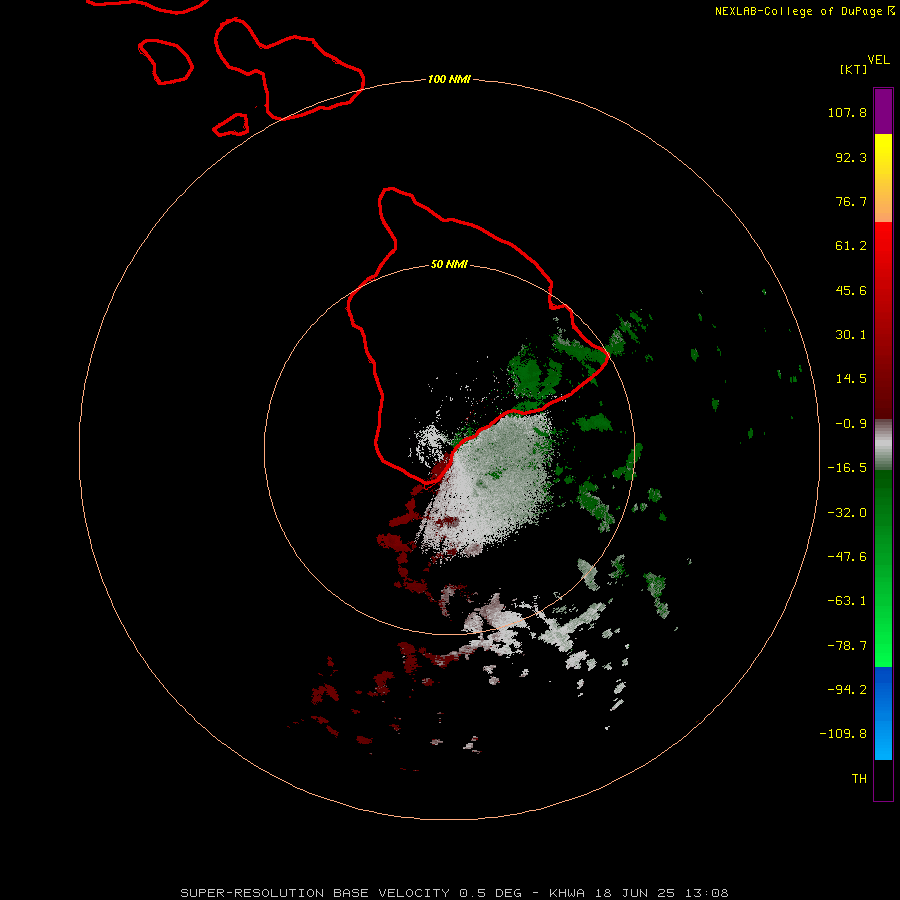Click the -94.2 velocity scale value
The image size is (900, 900).
click(847, 689)
